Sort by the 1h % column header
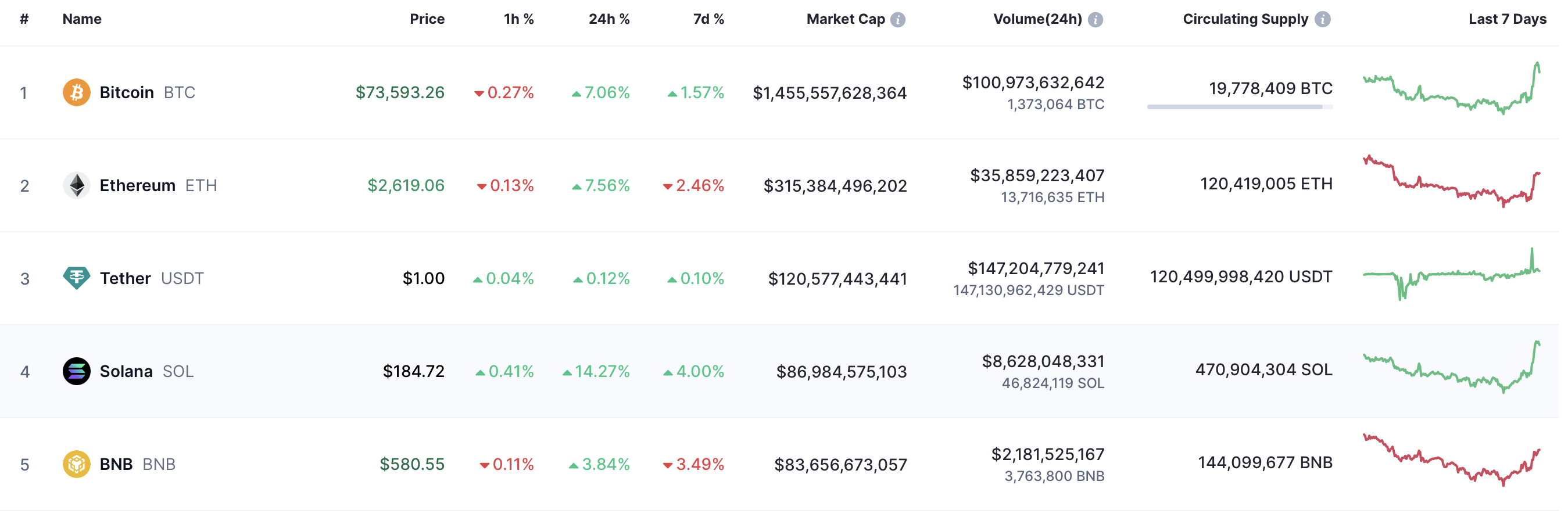1568x517 pixels. point(518,19)
